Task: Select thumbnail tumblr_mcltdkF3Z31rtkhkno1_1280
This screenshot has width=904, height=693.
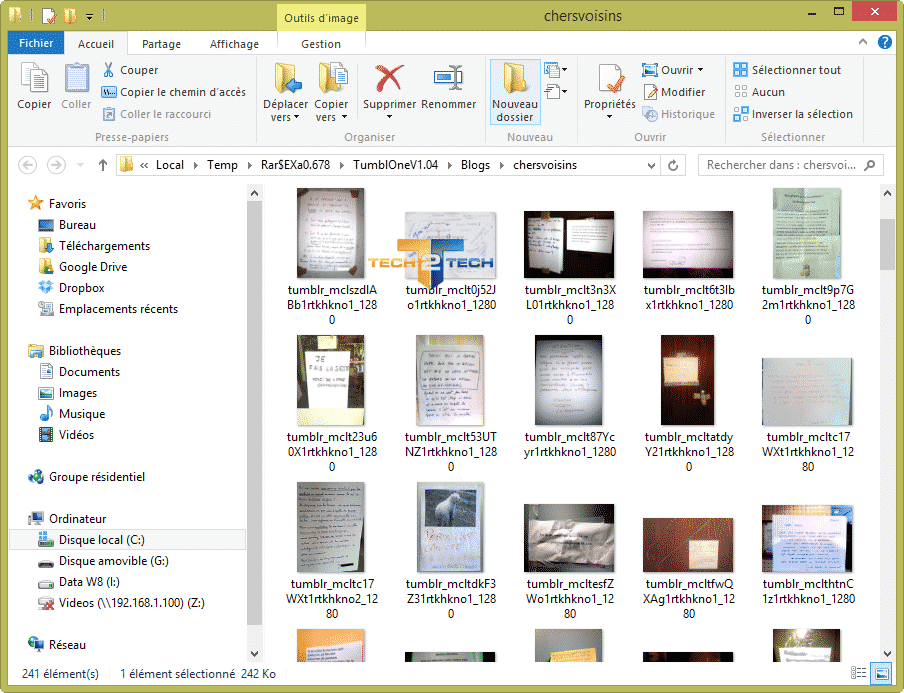Action: point(451,551)
